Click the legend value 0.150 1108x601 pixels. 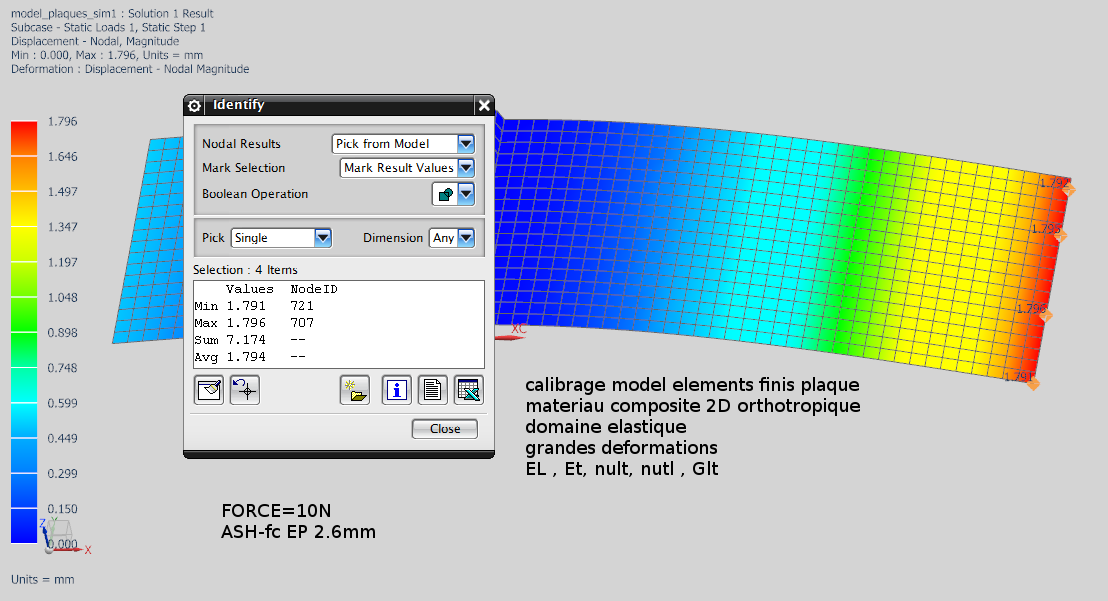(62, 509)
